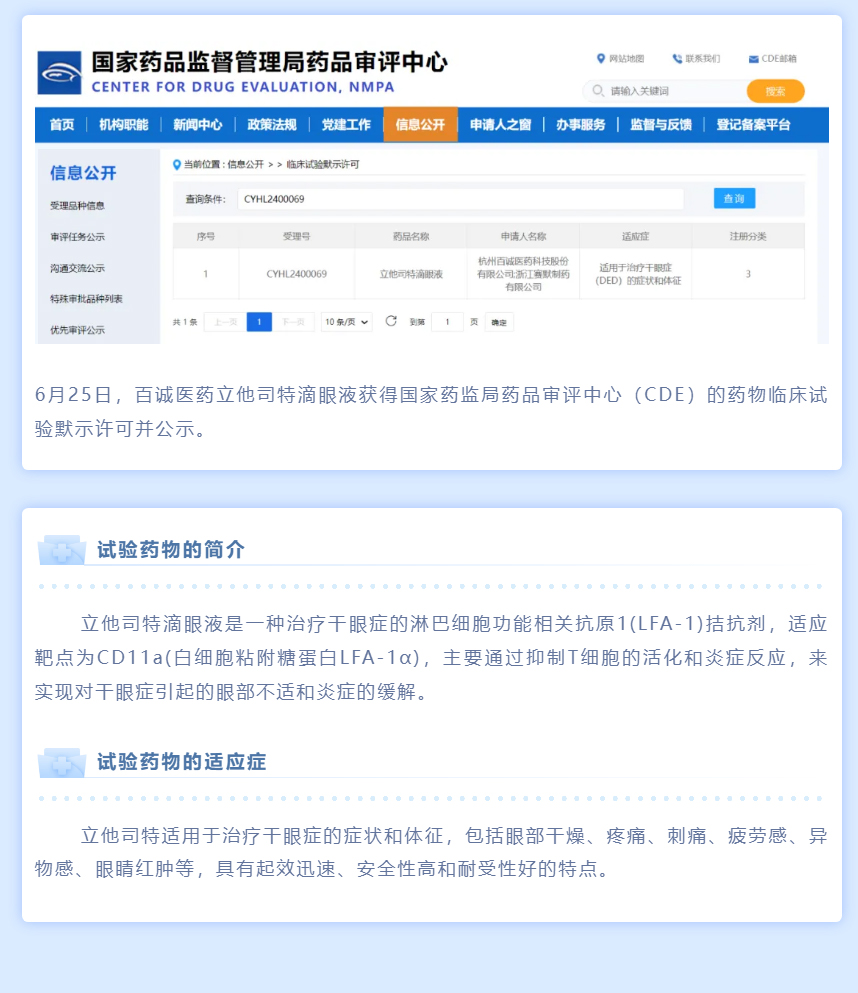The height and width of the screenshot is (993, 858).
Task: Click the 联系我们 phone icon
Action: (677, 59)
